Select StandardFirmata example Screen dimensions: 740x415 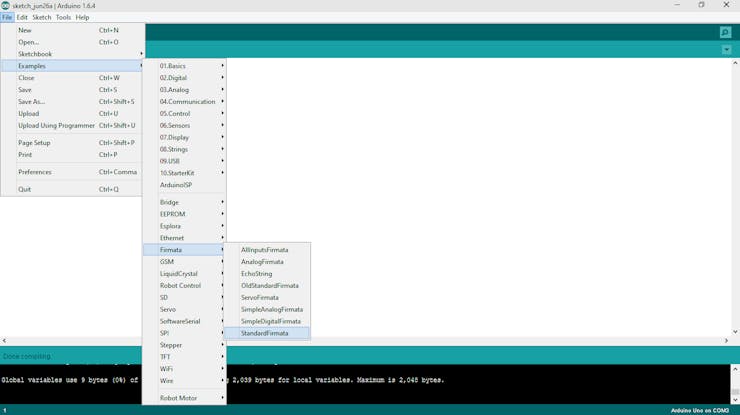(x=264, y=333)
